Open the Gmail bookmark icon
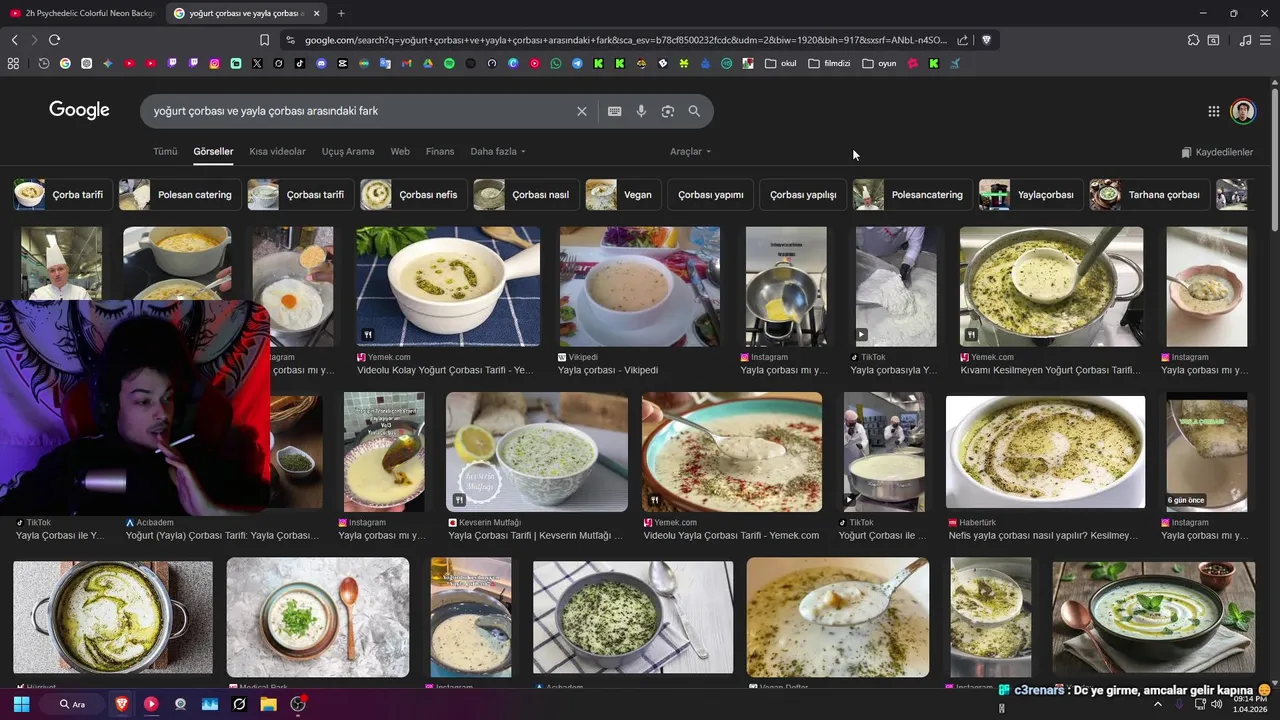The width and height of the screenshot is (1280, 720). pyautogui.click(x=406, y=63)
